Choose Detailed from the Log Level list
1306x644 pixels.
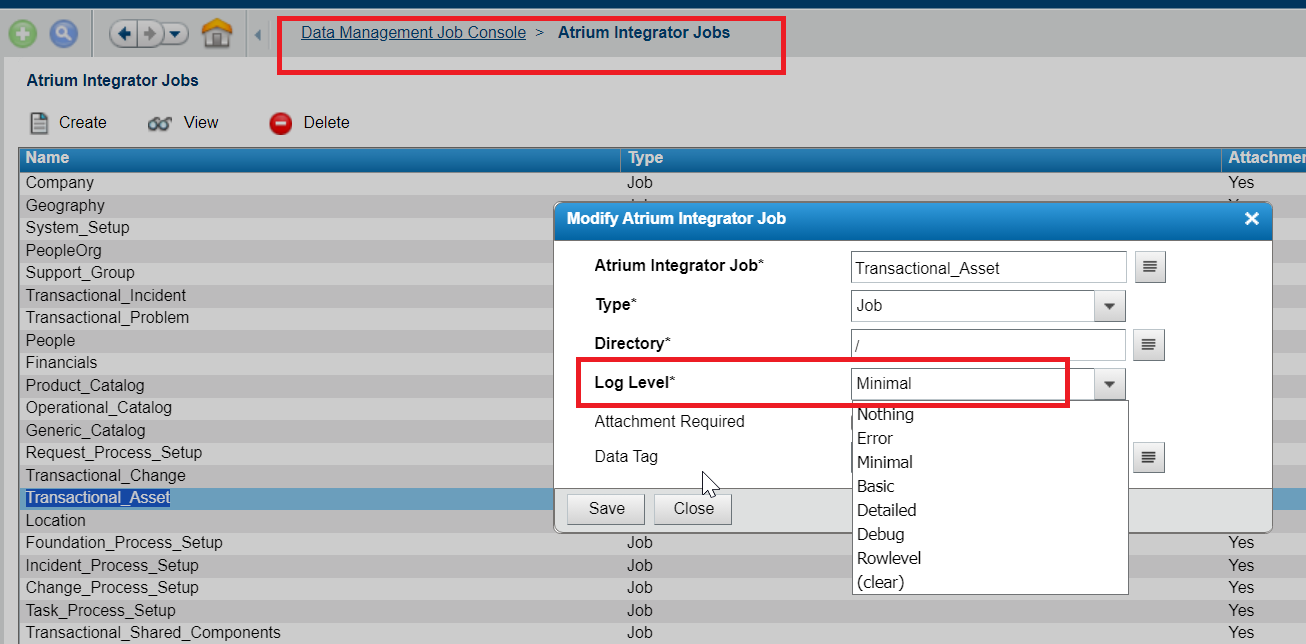pyautogui.click(x=990, y=510)
